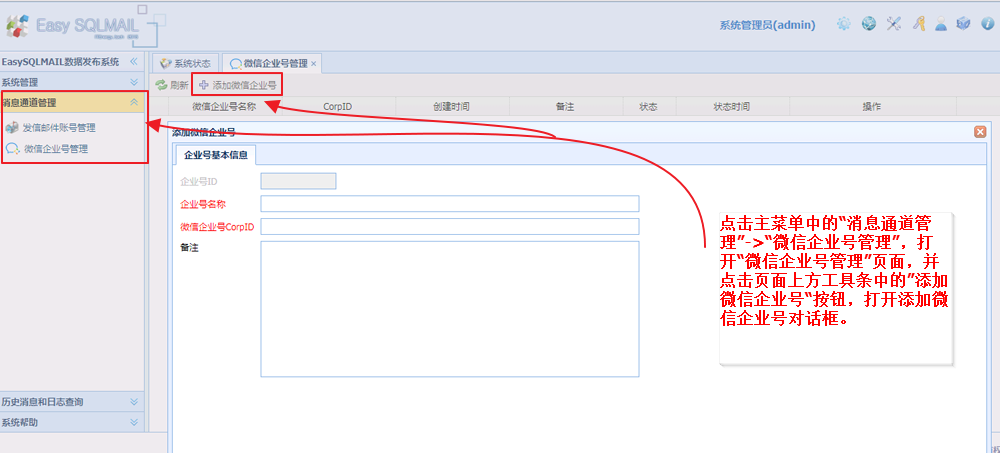Expand the 系统管理 sidebar section
The width and height of the screenshot is (1000, 453).
click(x=133, y=82)
